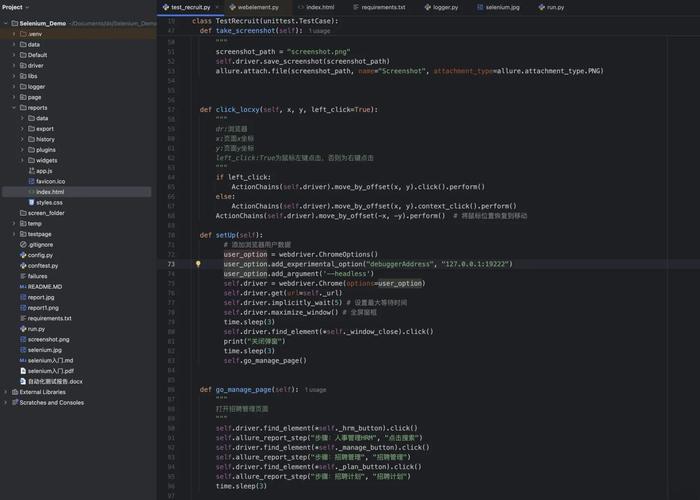
Task: Click the '1 usage' hint beside take_screenshot
Action: 321,31
